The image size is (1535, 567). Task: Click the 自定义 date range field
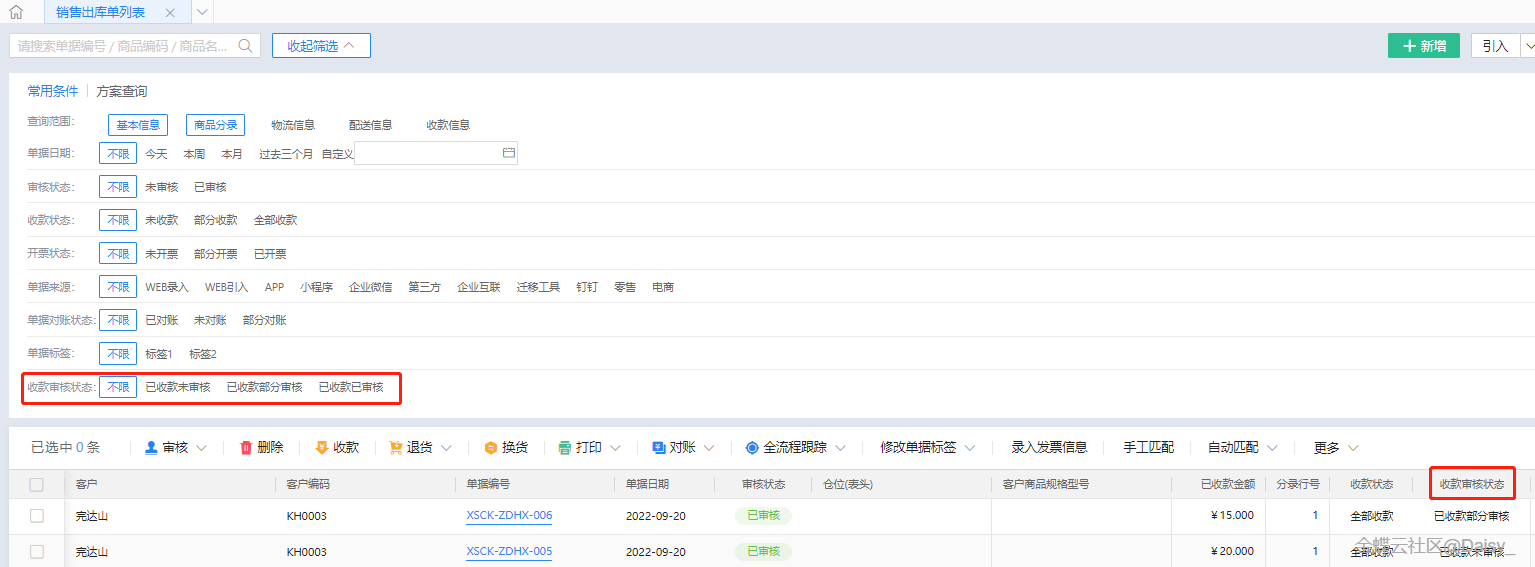pos(436,153)
